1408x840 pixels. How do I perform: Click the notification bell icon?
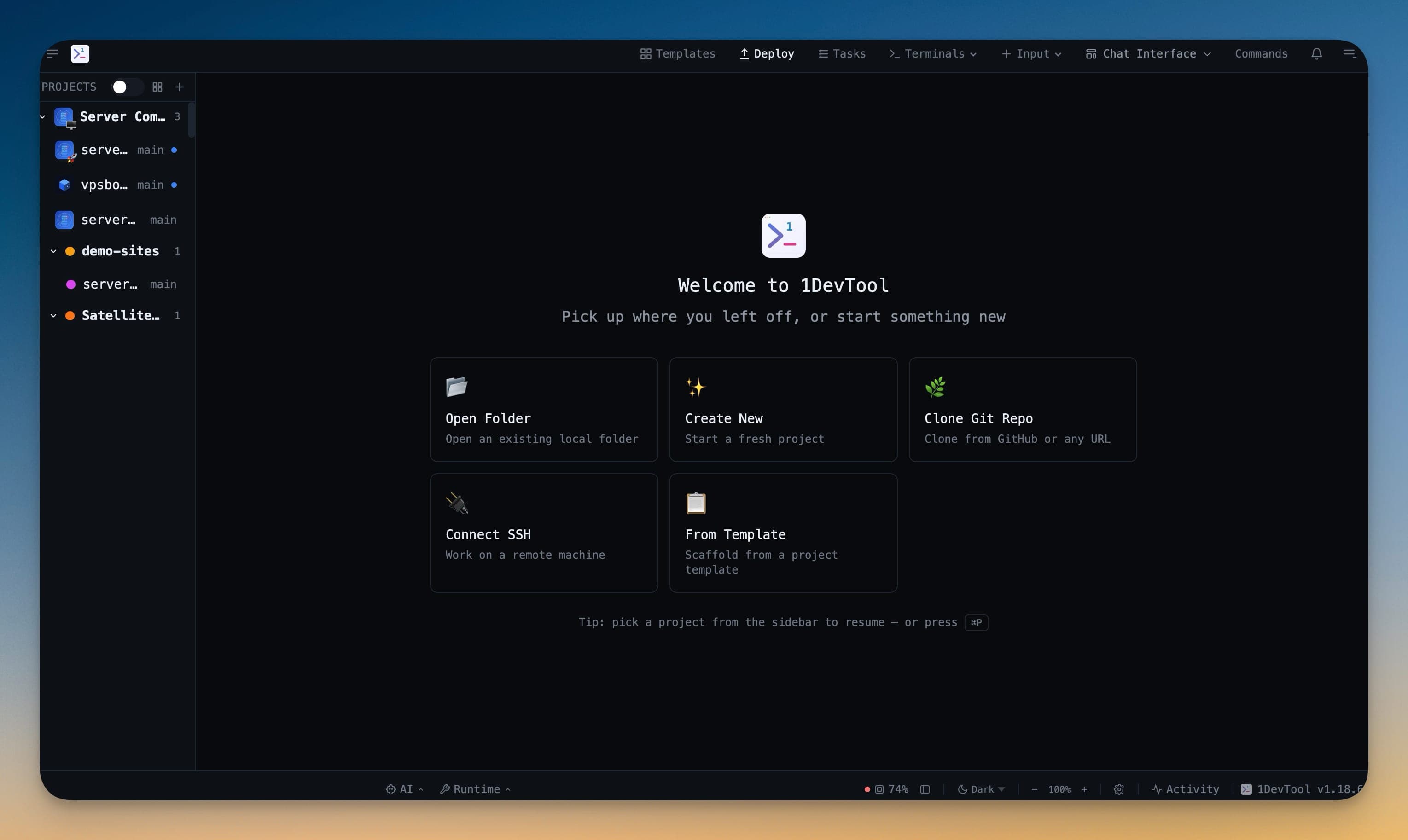[x=1316, y=54]
